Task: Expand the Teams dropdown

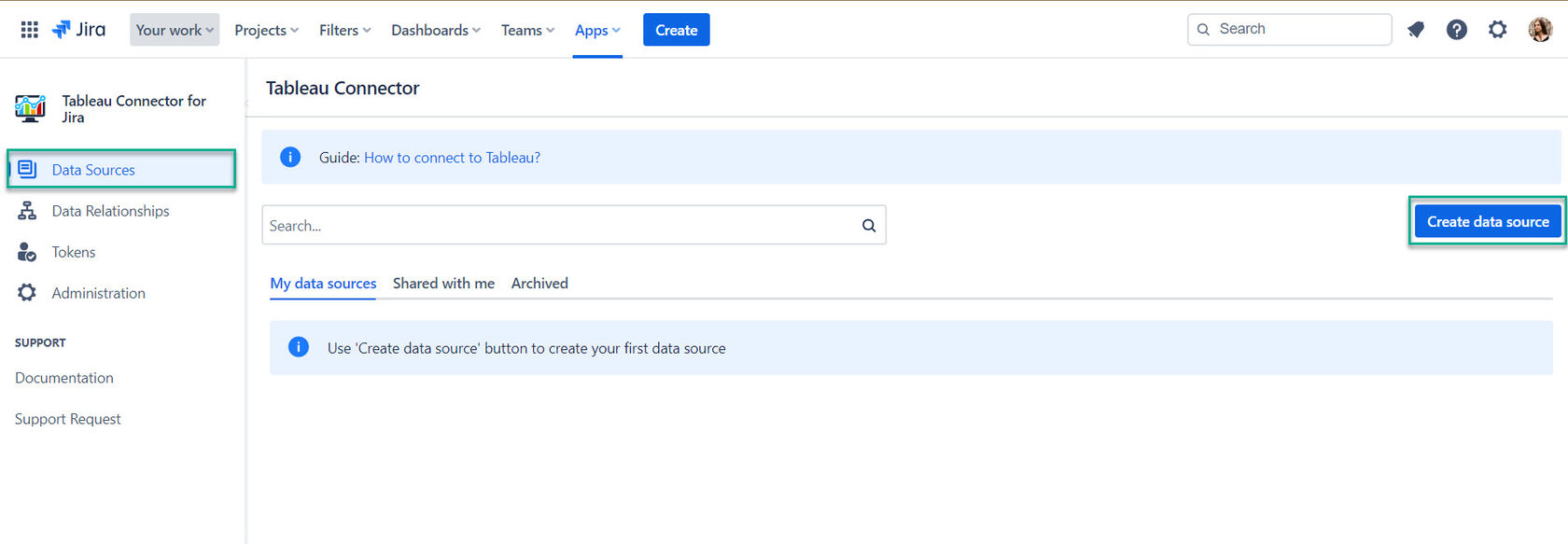Action: [527, 30]
